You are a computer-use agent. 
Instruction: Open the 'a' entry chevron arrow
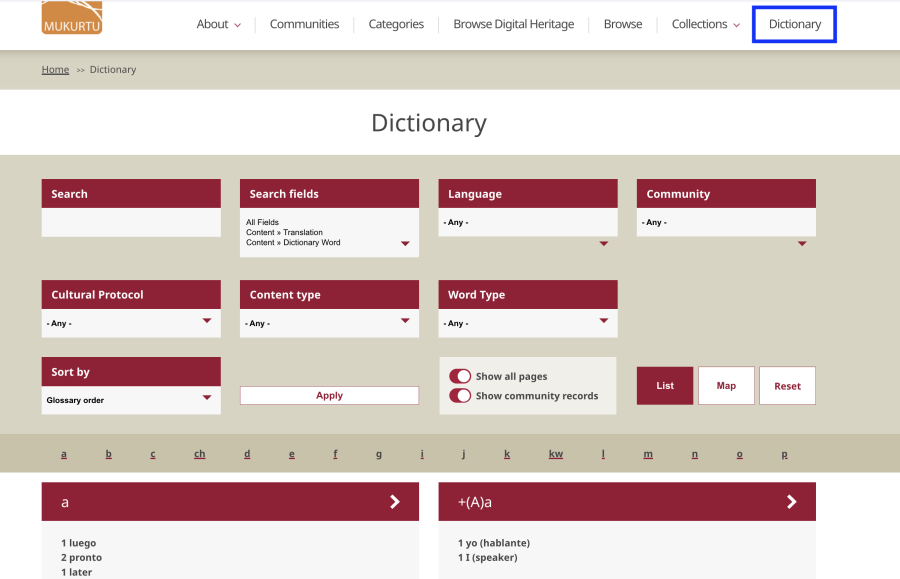click(395, 502)
